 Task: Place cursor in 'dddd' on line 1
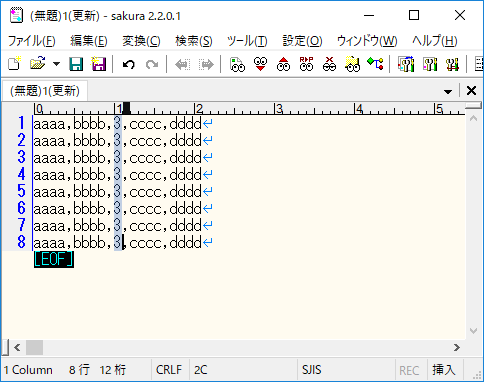185,124
